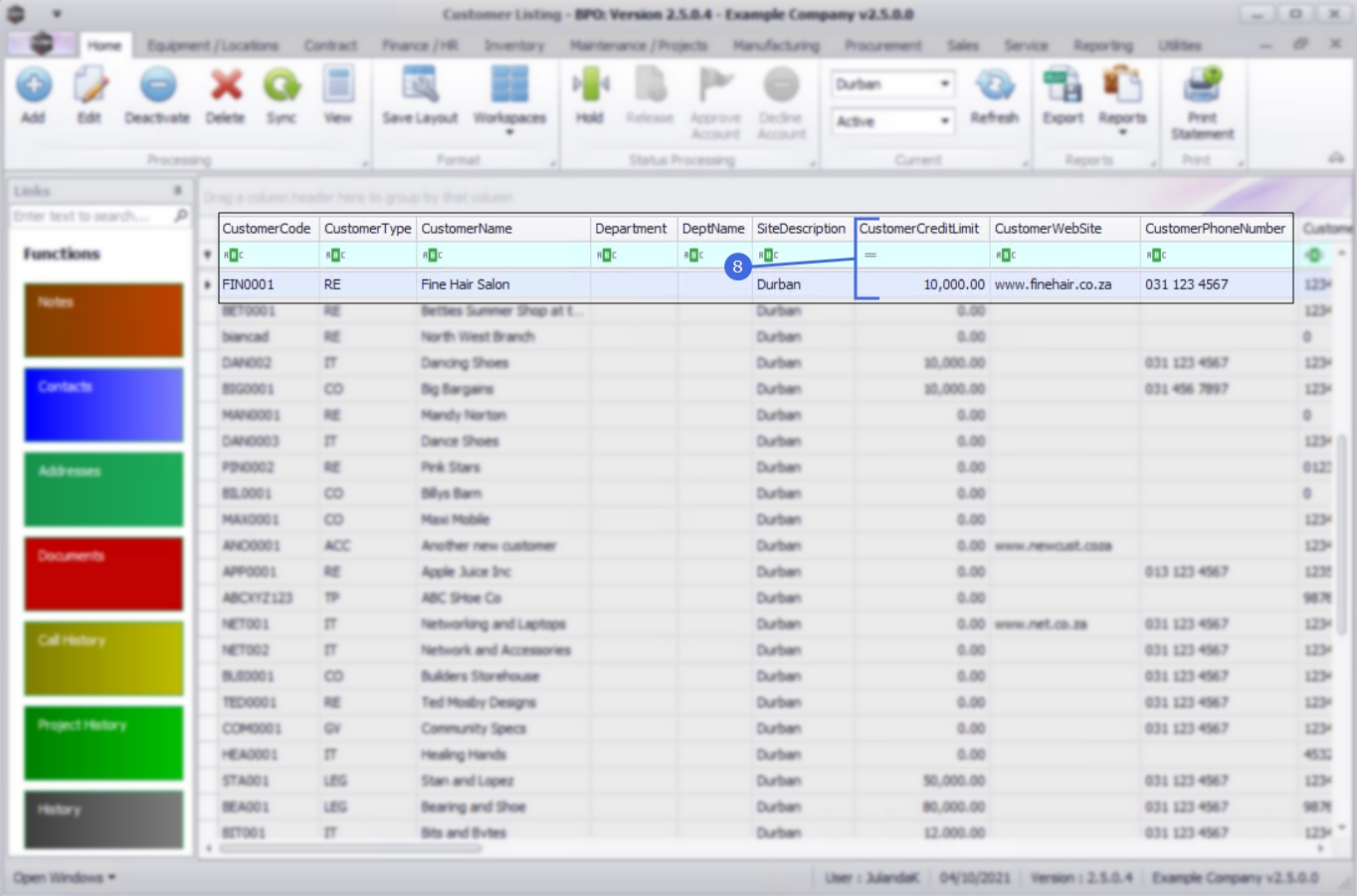Select the Fine Hair Salon name cell
1357x896 pixels.
503,284
